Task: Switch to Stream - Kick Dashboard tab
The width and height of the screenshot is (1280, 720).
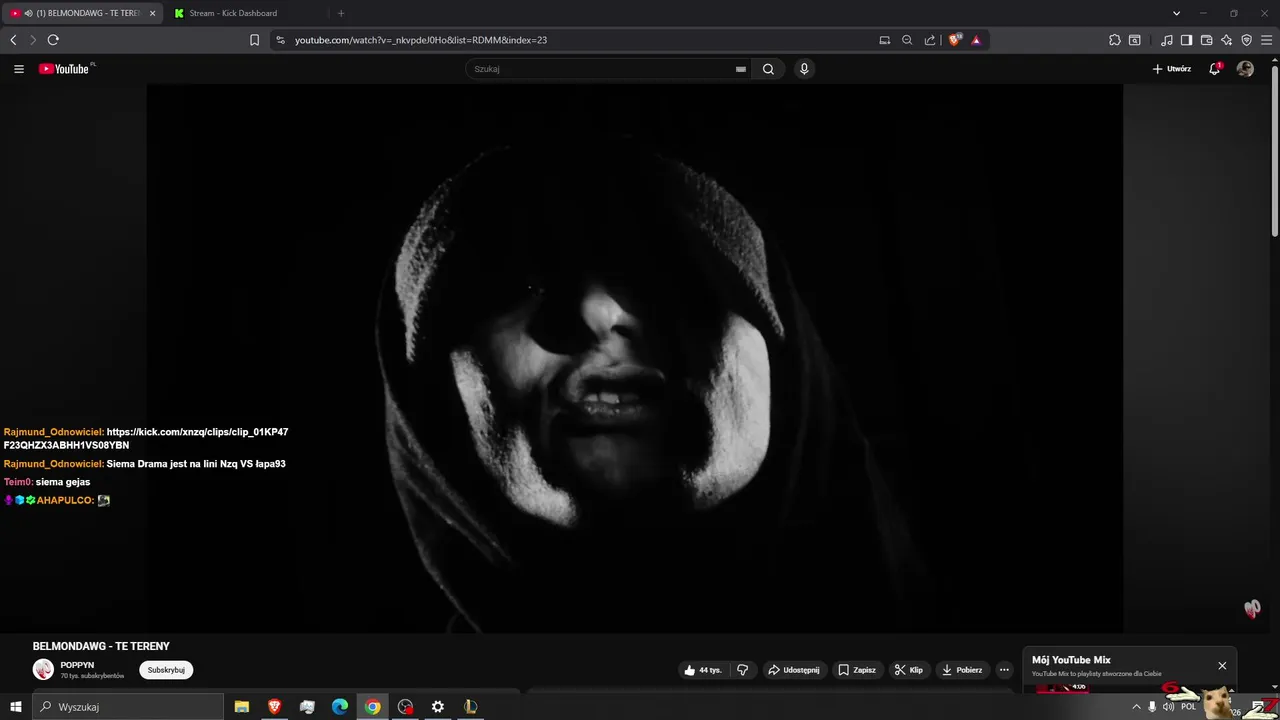Action: click(245, 13)
